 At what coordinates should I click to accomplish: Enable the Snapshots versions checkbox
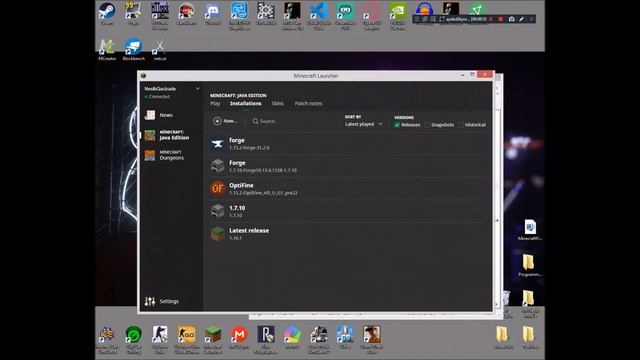click(427, 125)
